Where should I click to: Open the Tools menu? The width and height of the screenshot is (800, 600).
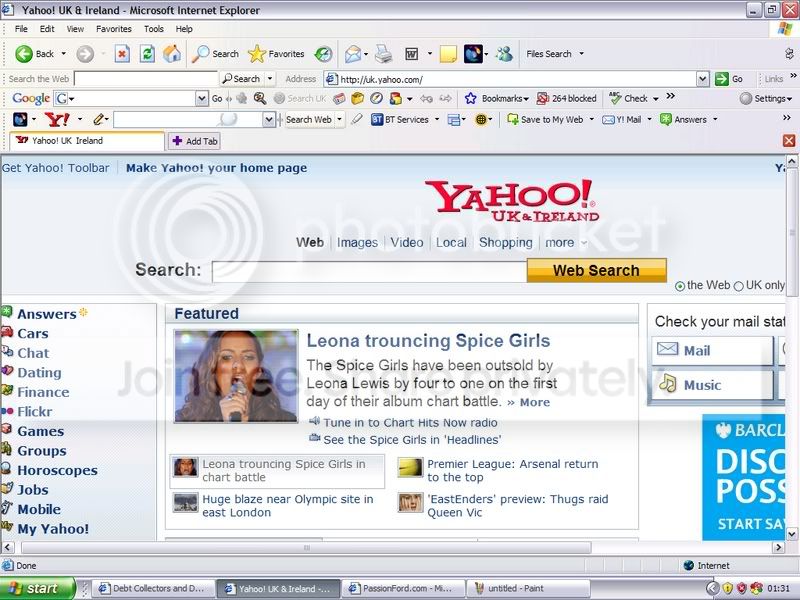[153, 29]
